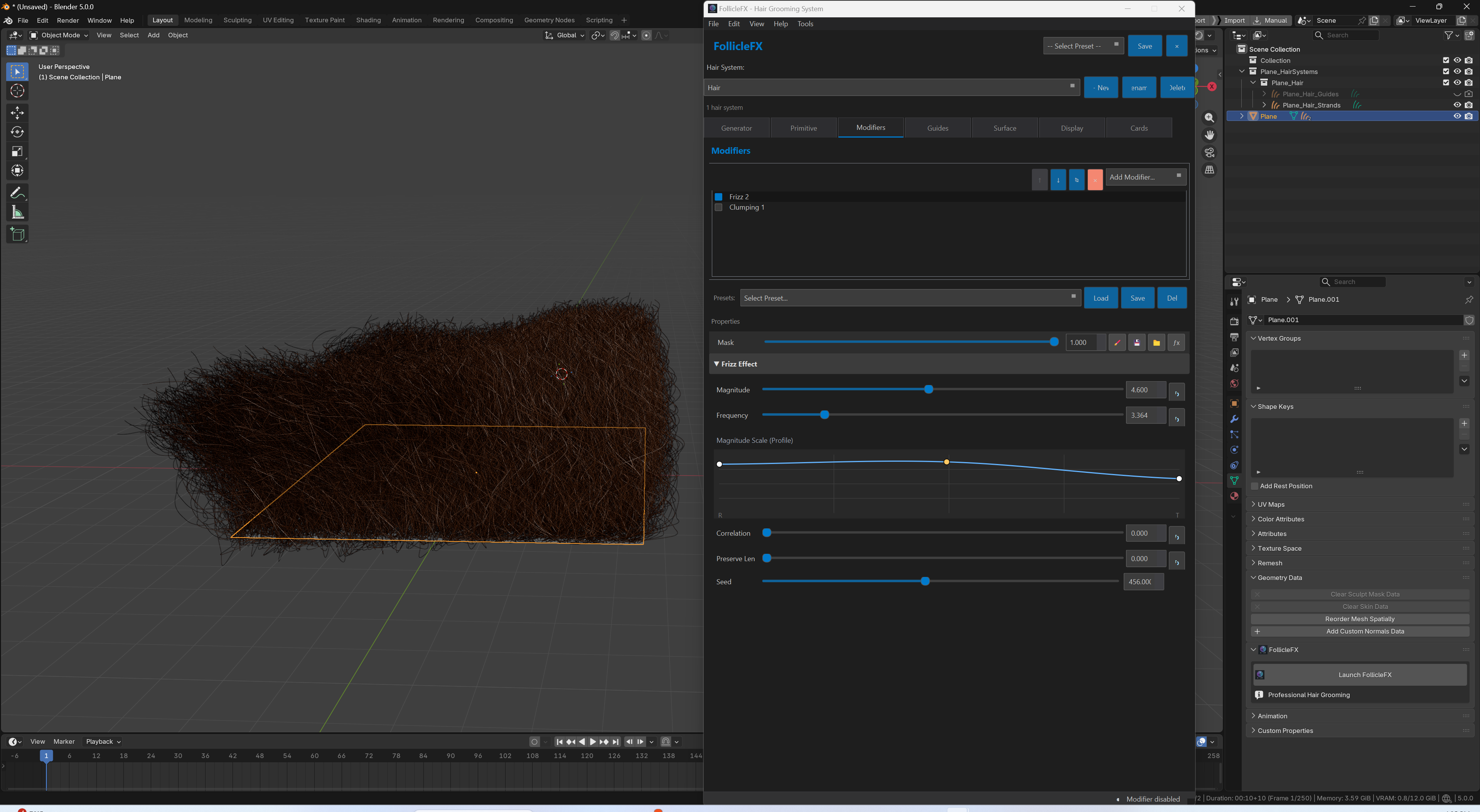1480x812 pixels.
Task: Disable the Frizz 2 modifier checkbox
Action: tap(718, 197)
